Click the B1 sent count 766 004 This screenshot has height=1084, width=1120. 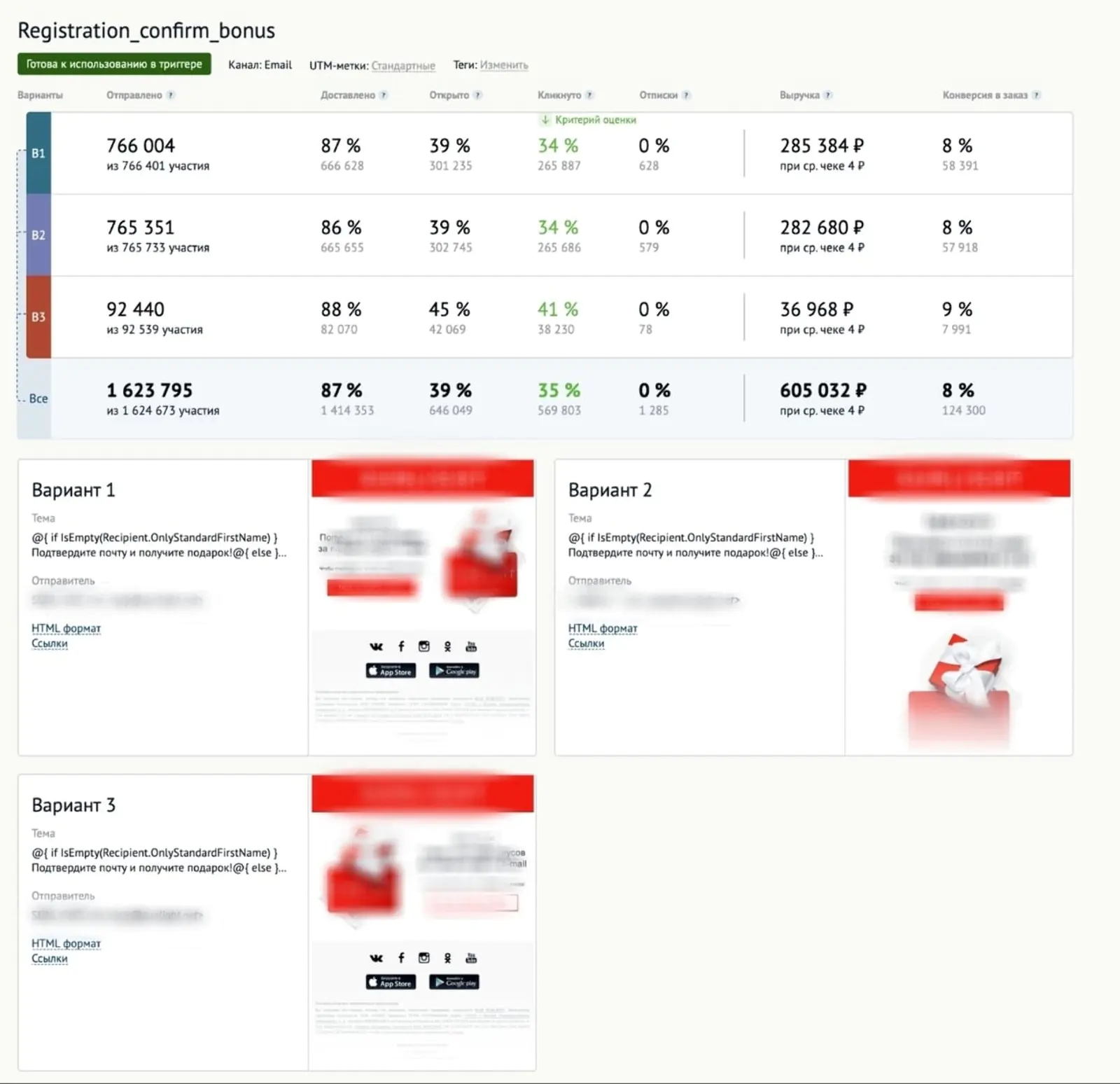coord(141,146)
